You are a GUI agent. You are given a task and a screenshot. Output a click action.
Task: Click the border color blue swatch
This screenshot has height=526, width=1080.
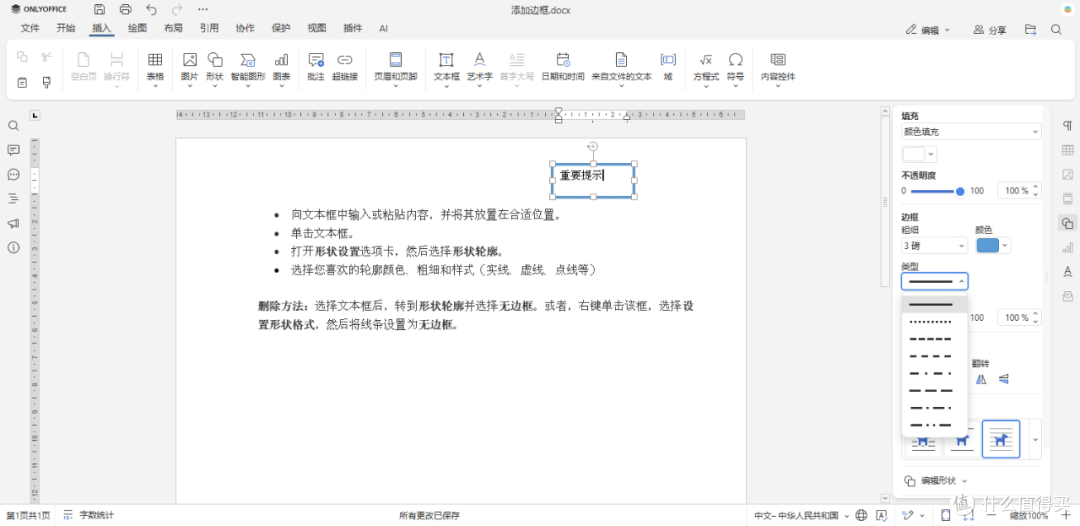[988, 245]
